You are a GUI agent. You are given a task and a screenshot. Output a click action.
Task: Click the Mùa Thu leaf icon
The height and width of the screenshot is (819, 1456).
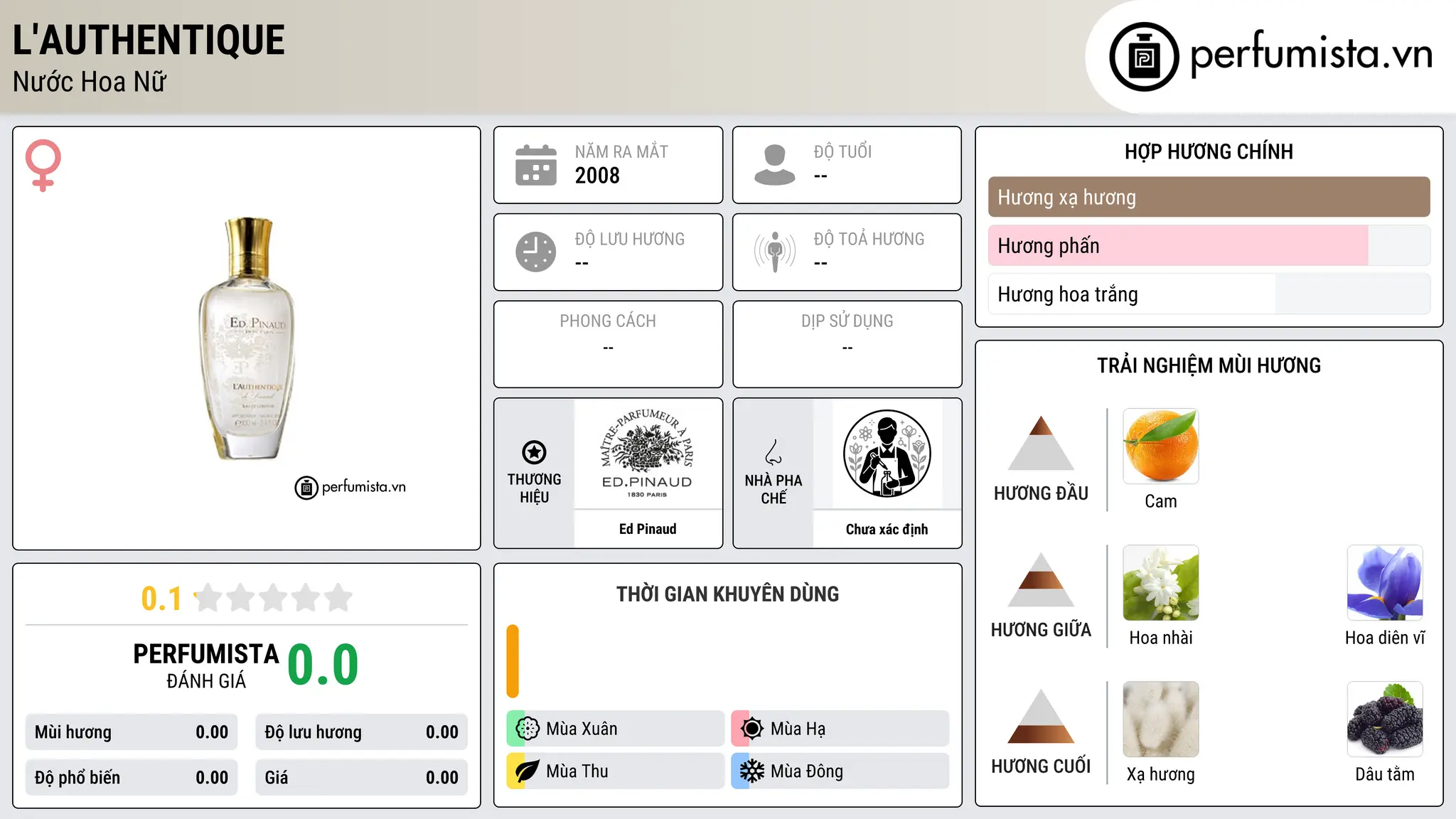[528, 771]
